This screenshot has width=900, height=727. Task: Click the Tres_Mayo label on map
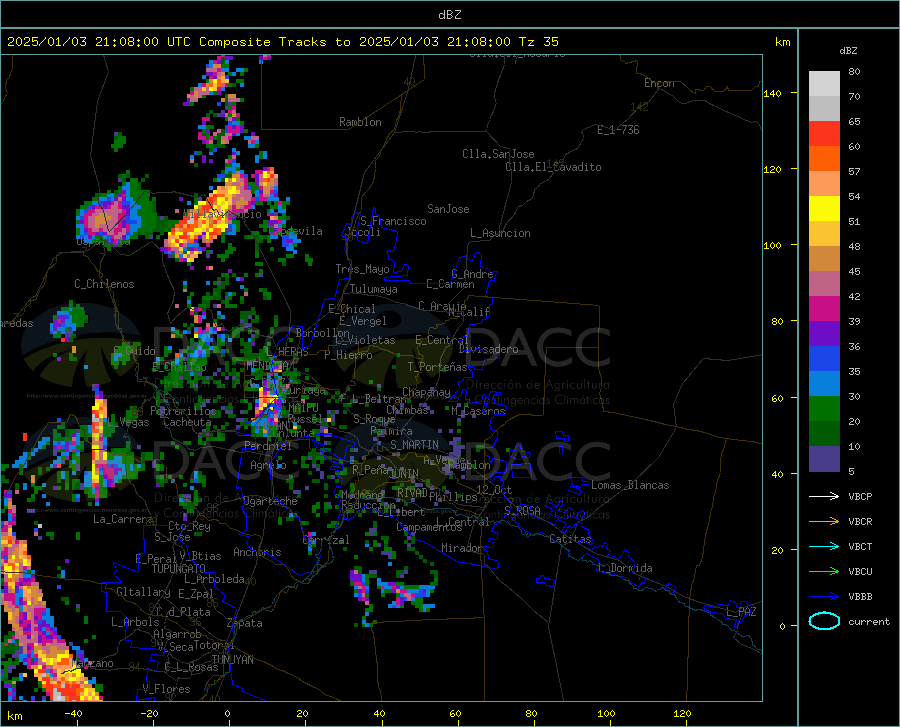362,269
